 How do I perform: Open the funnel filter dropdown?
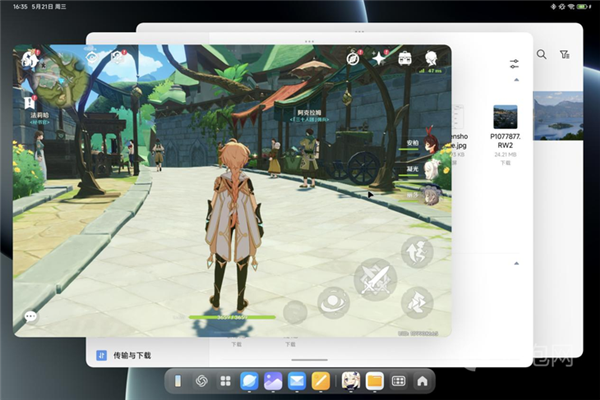pyautogui.click(x=565, y=55)
